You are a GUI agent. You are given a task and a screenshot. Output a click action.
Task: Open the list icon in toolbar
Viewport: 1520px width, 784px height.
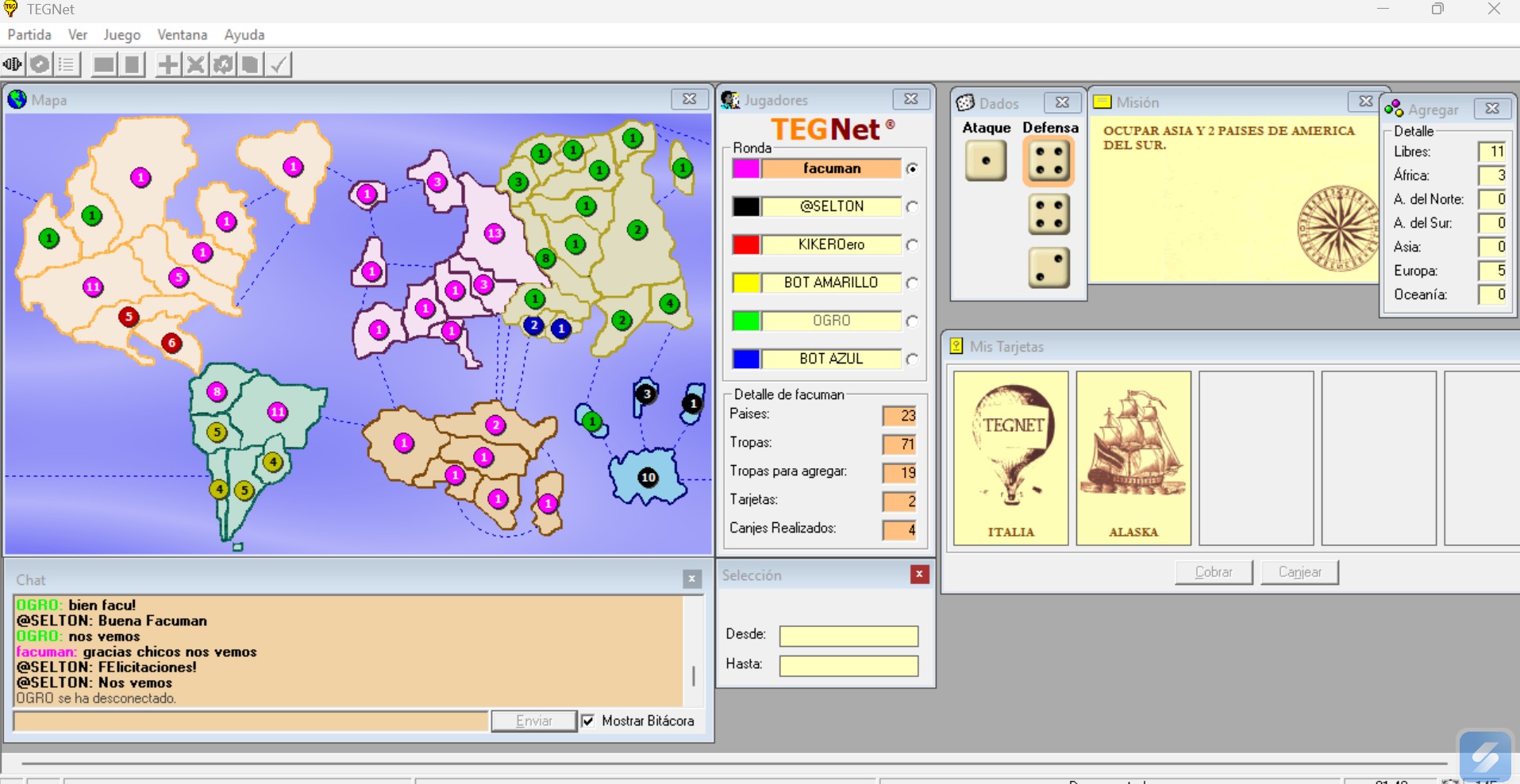[x=67, y=64]
